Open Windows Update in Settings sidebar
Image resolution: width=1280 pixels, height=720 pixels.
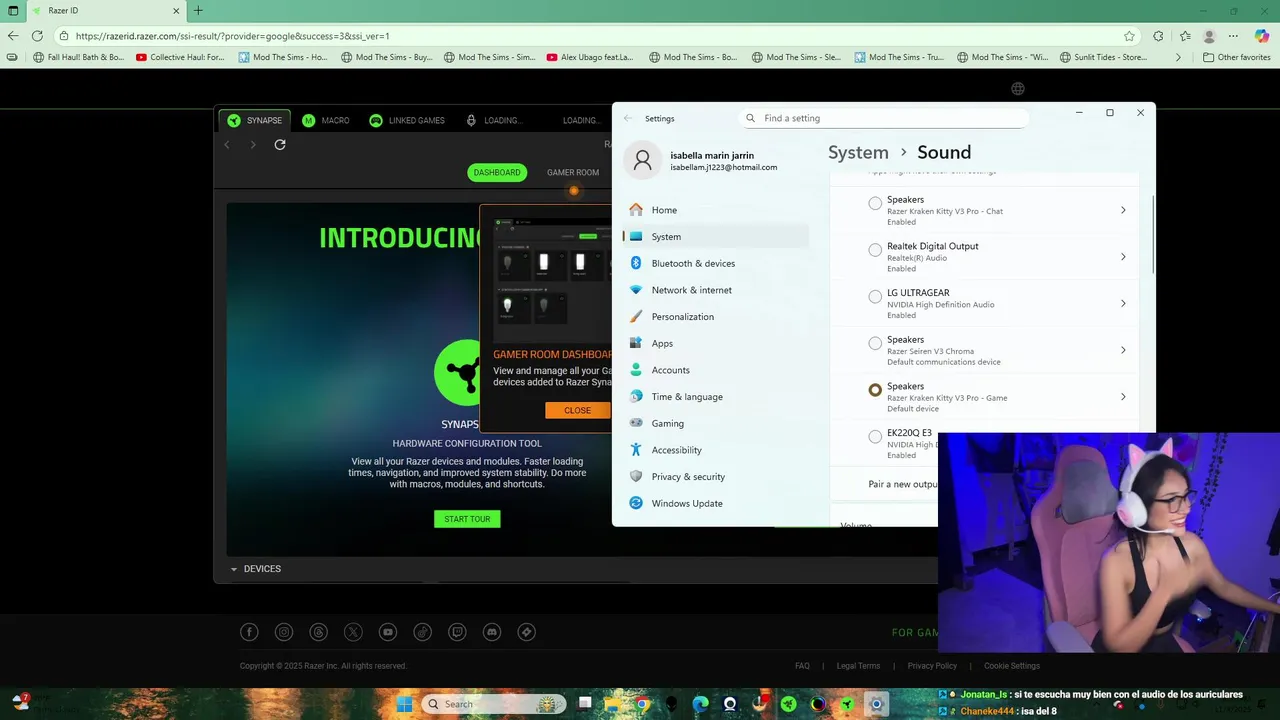(x=715, y=503)
